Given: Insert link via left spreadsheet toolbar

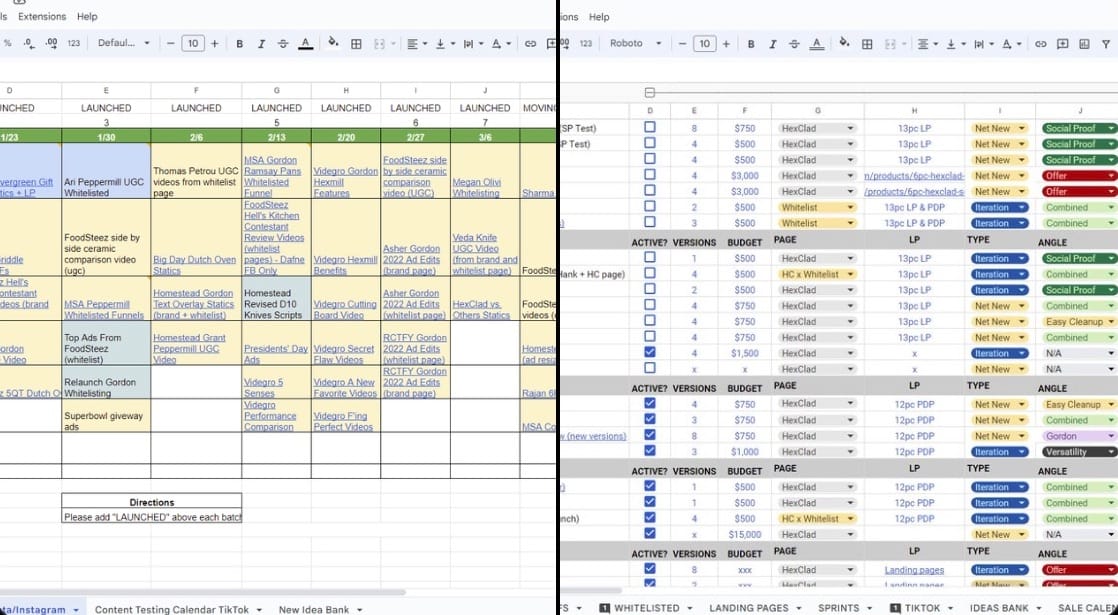Looking at the screenshot, I should pyautogui.click(x=530, y=43).
